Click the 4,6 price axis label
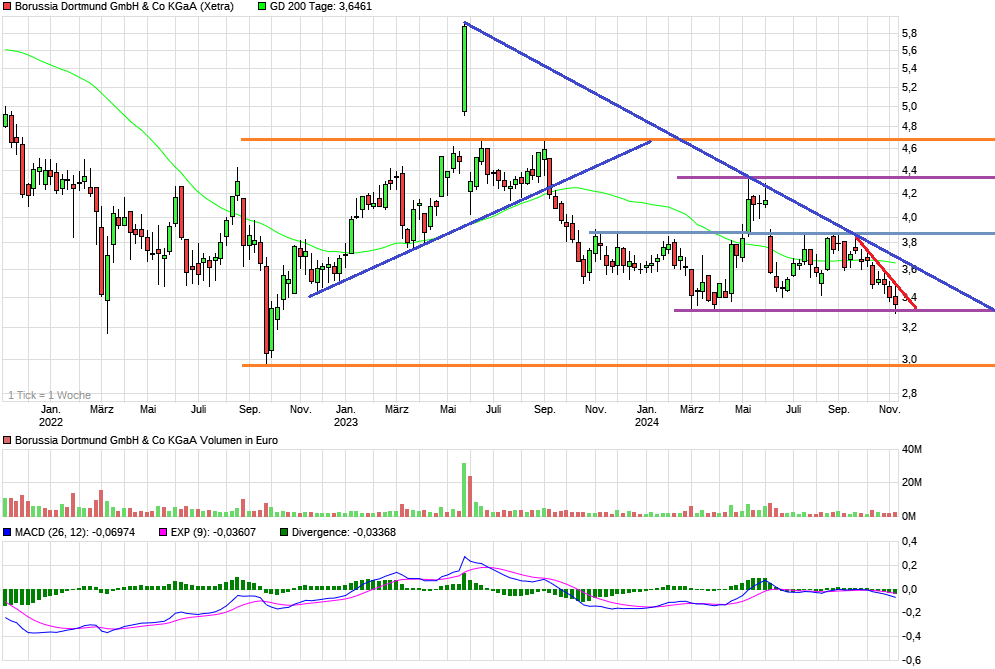This screenshot has height=669, width=995. point(909,149)
